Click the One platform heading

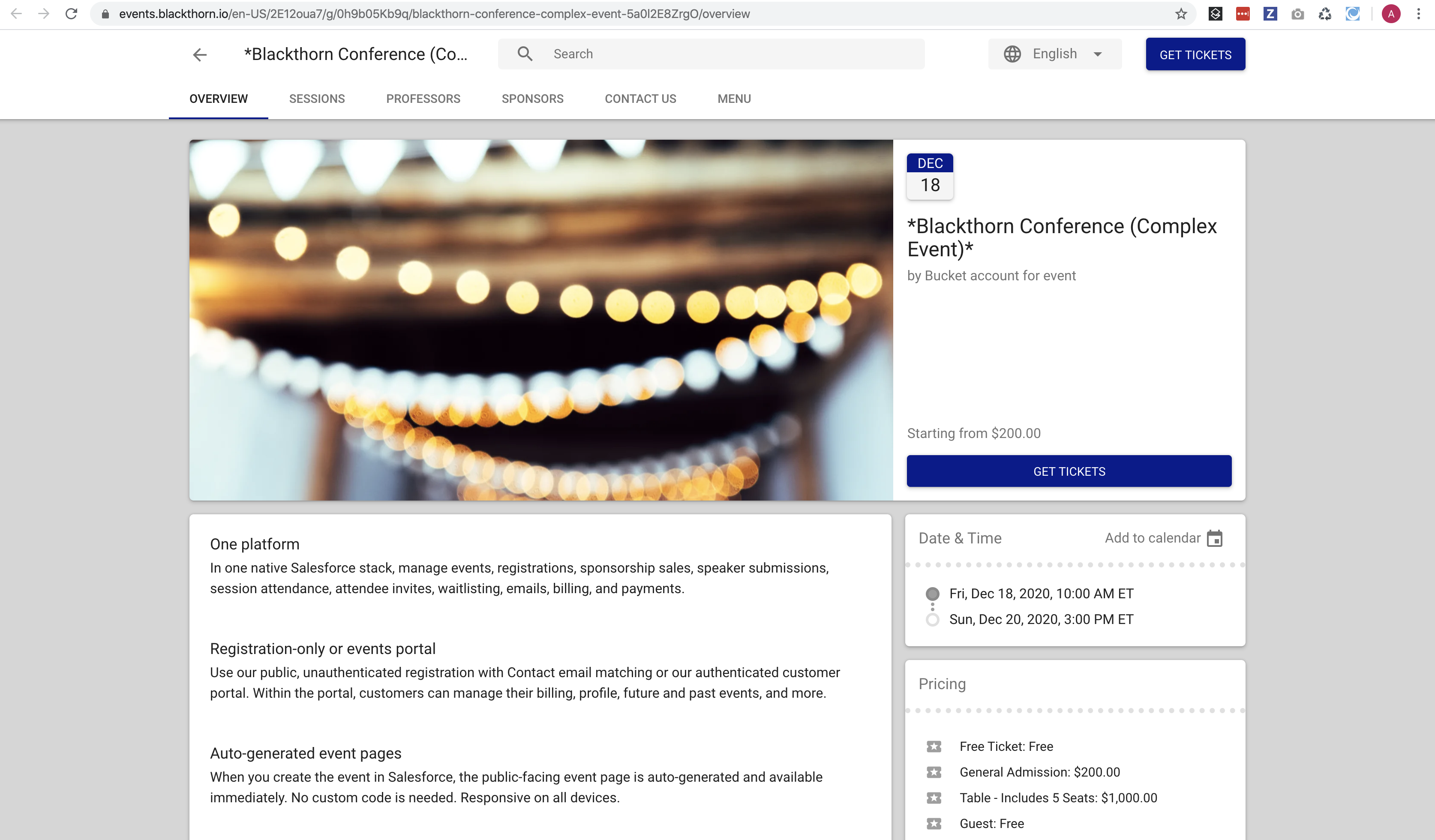click(x=255, y=544)
